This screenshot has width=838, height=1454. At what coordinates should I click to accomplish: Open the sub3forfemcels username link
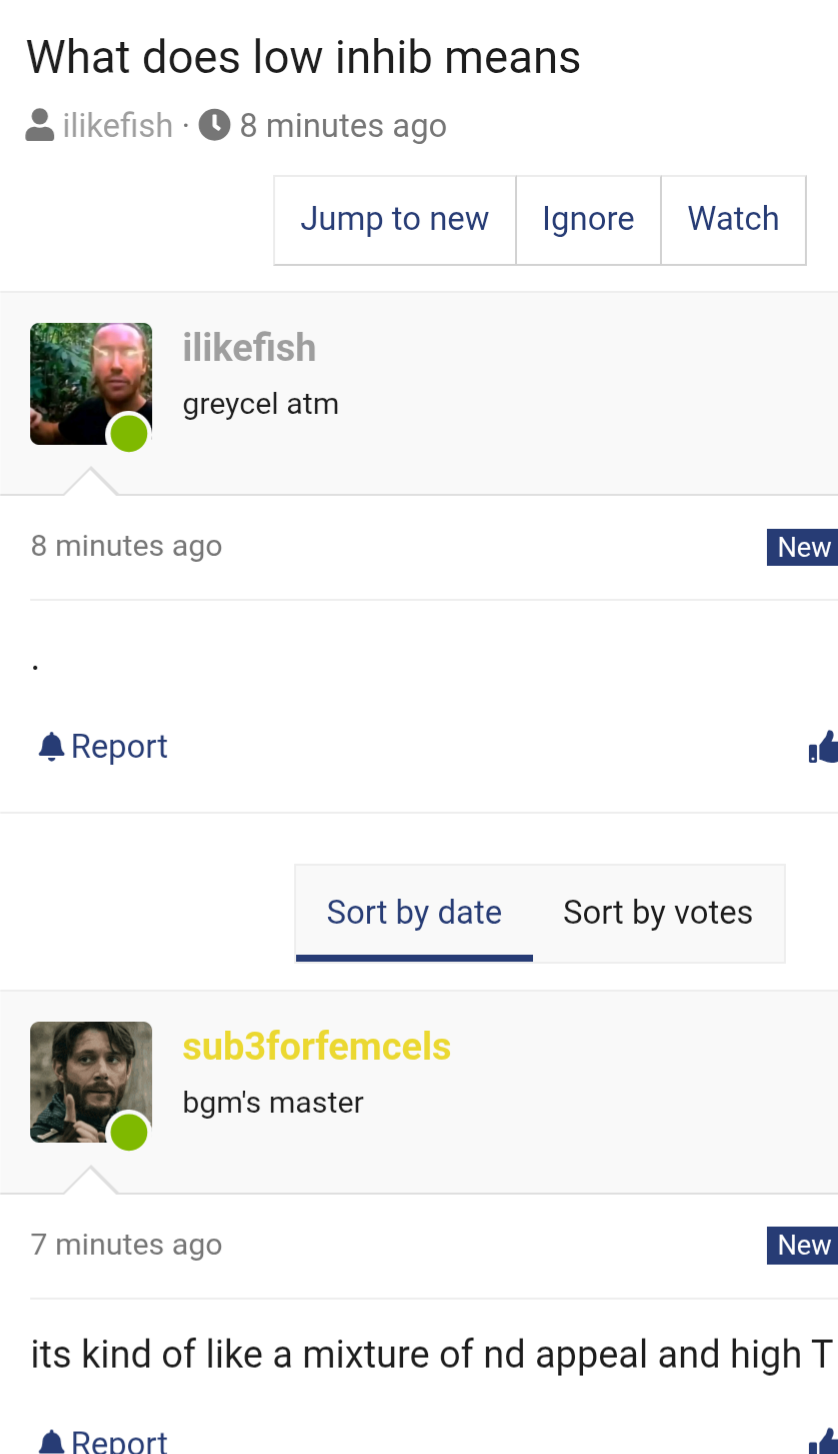point(317,1047)
